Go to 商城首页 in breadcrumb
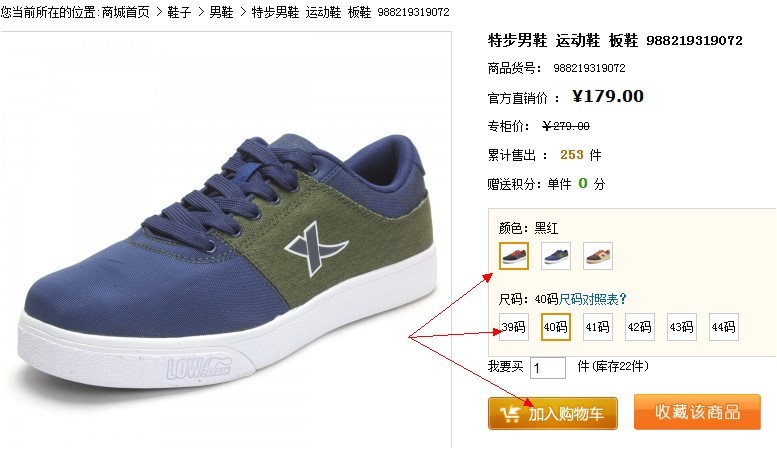777x449 pixels. click(x=125, y=12)
